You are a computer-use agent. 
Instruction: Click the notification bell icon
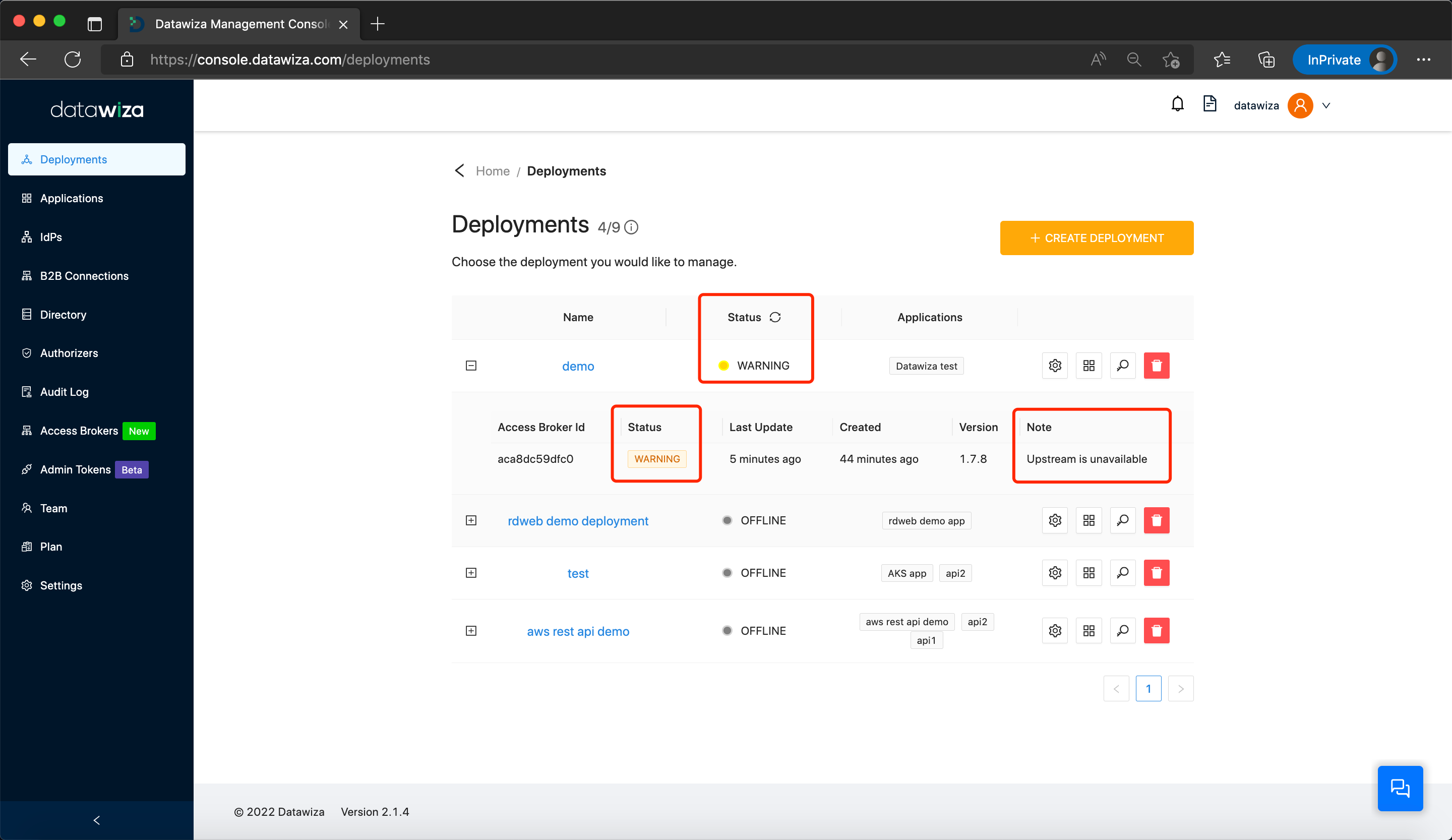pos(1177,105)
